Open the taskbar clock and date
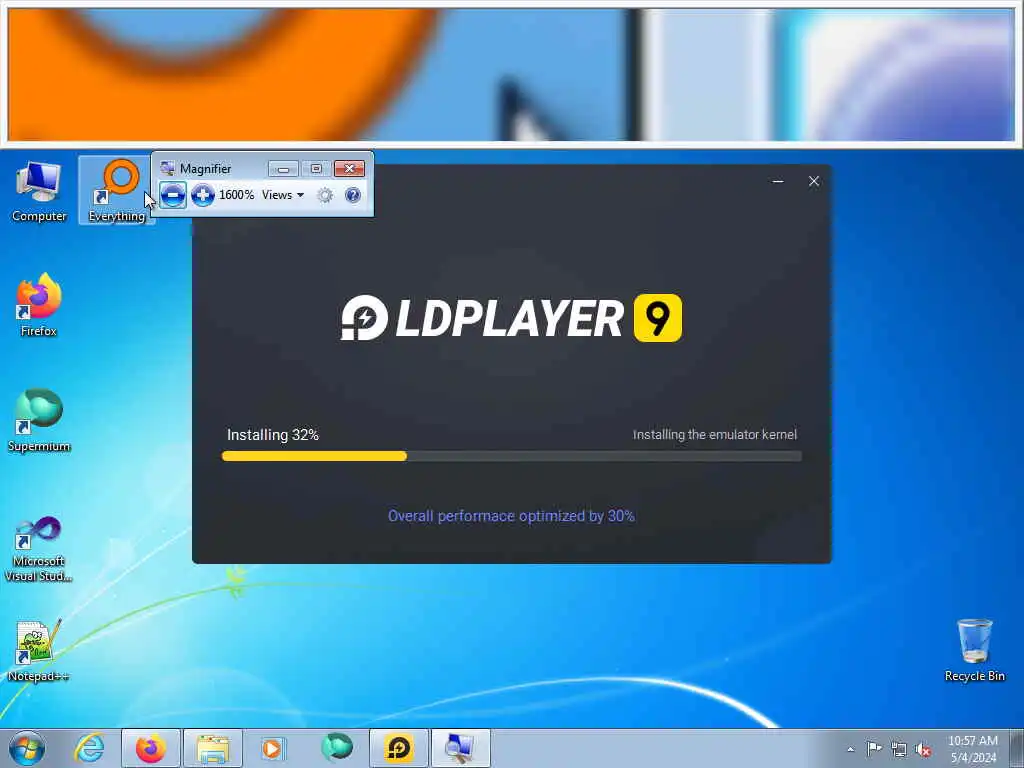Image resolution: width=1024 pixels, height=768 pixels. pos(973,749)
